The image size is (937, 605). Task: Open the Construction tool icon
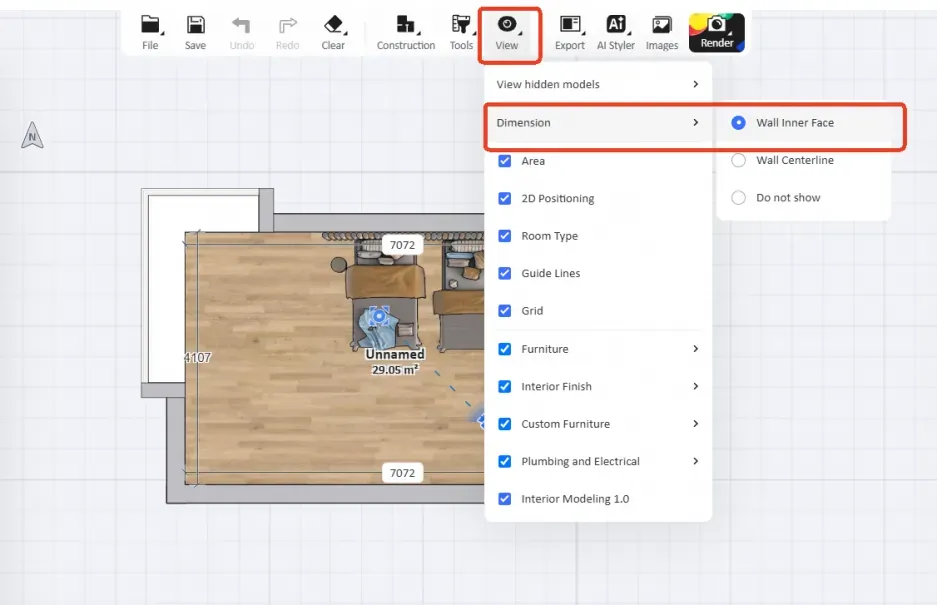[405, 26]
